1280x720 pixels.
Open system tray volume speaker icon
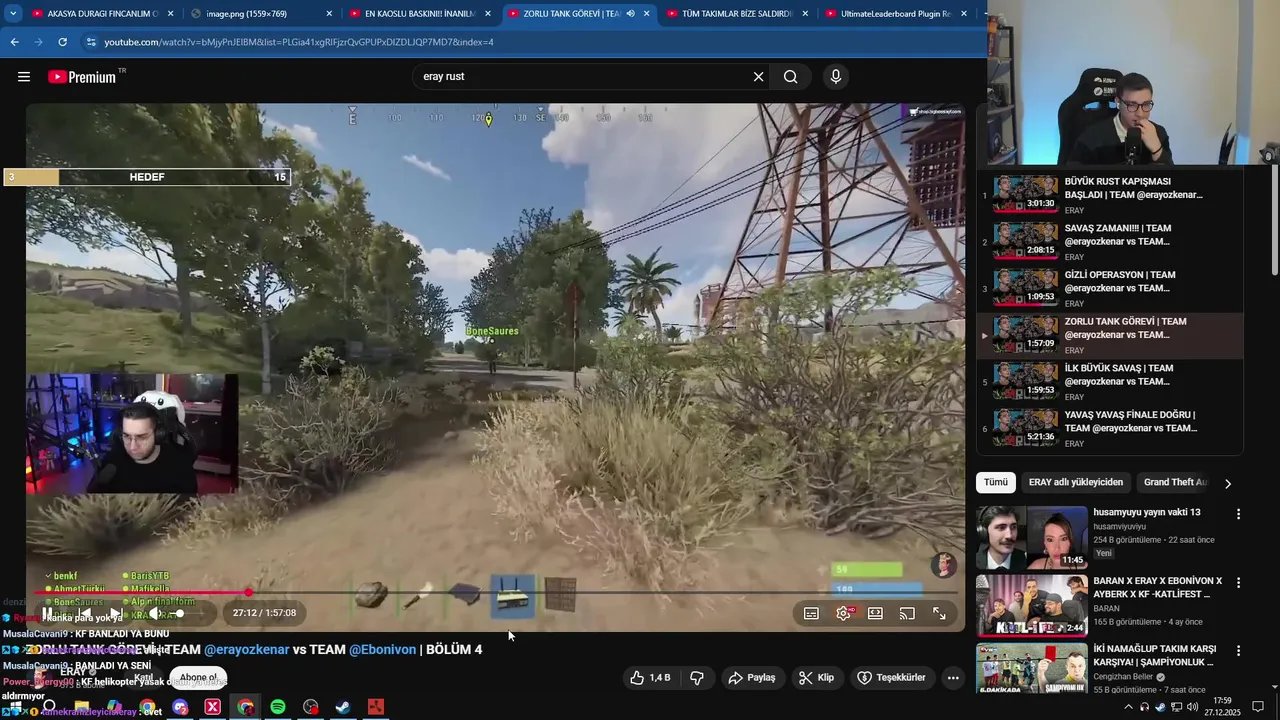1192,707
